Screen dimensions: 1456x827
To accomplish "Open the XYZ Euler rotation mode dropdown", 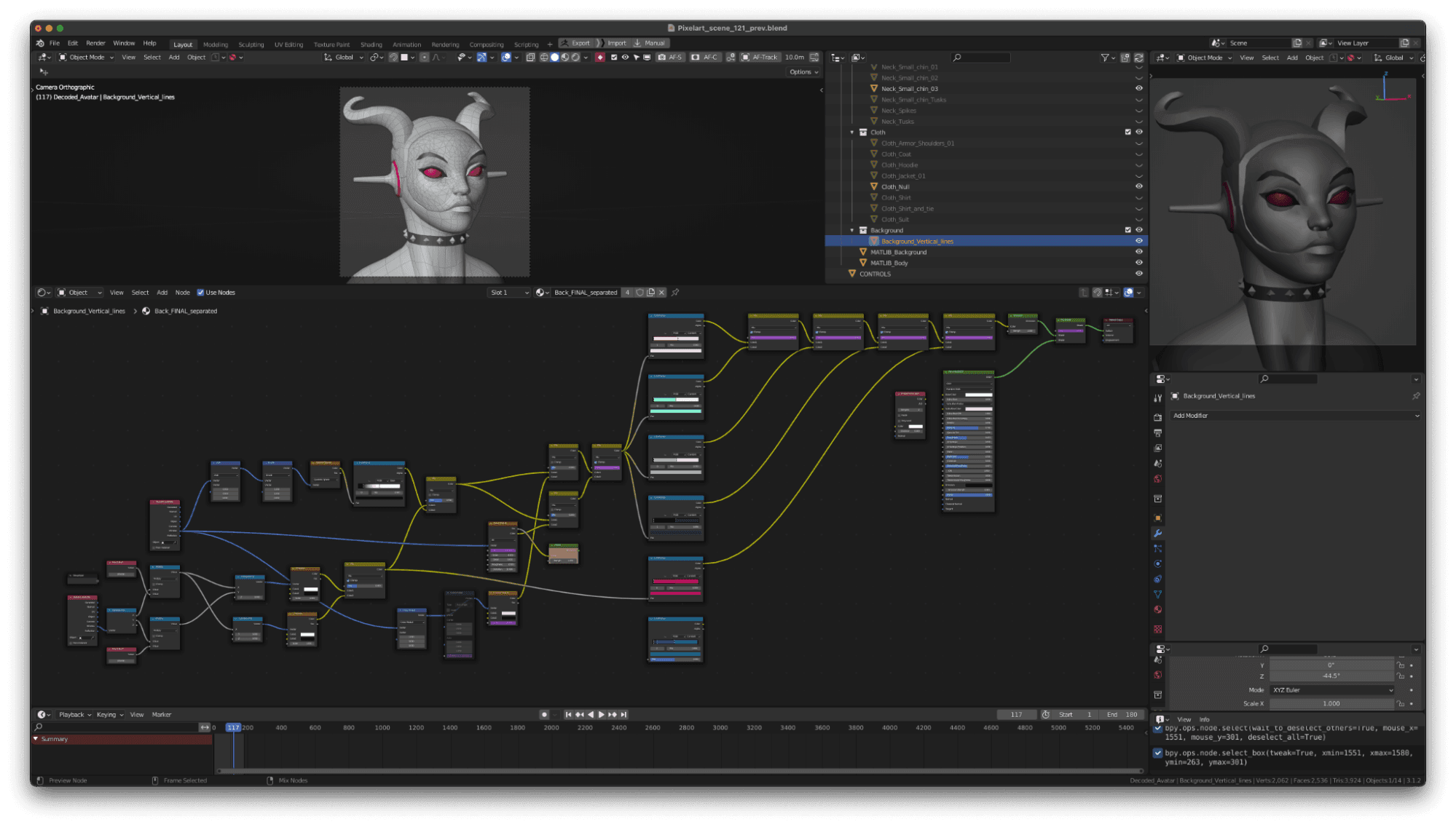I will tap(1332, 690).
